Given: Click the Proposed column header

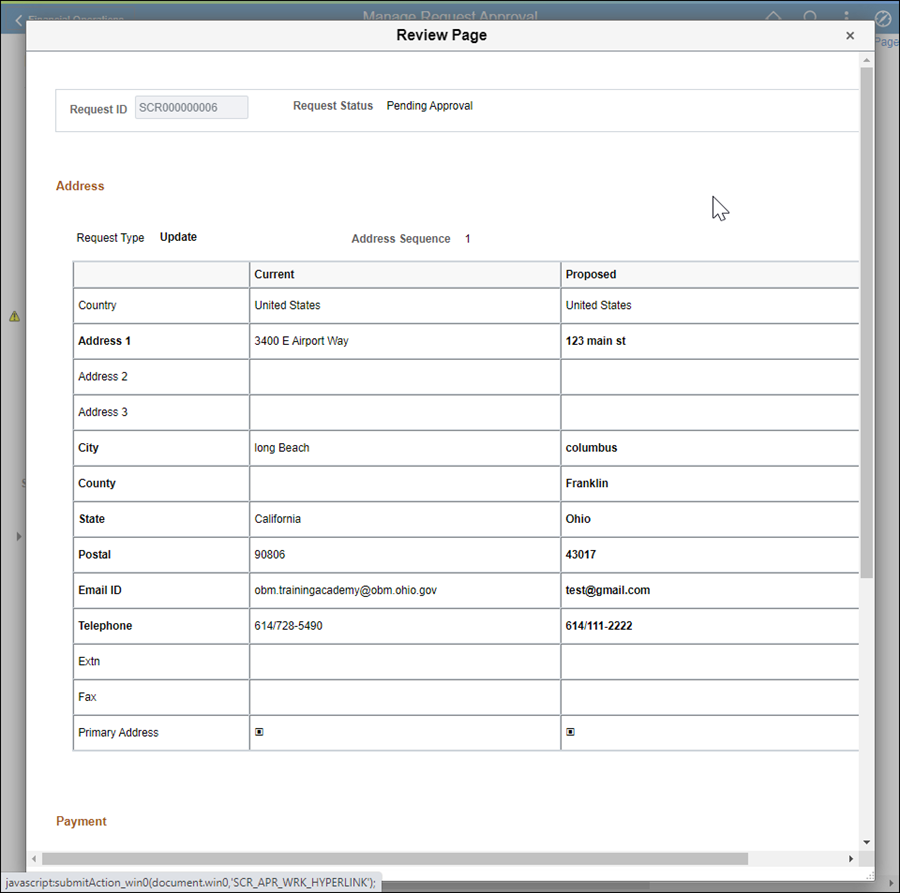Looking at the screenshot, I should pyautogui.click(x=591, y=274).
